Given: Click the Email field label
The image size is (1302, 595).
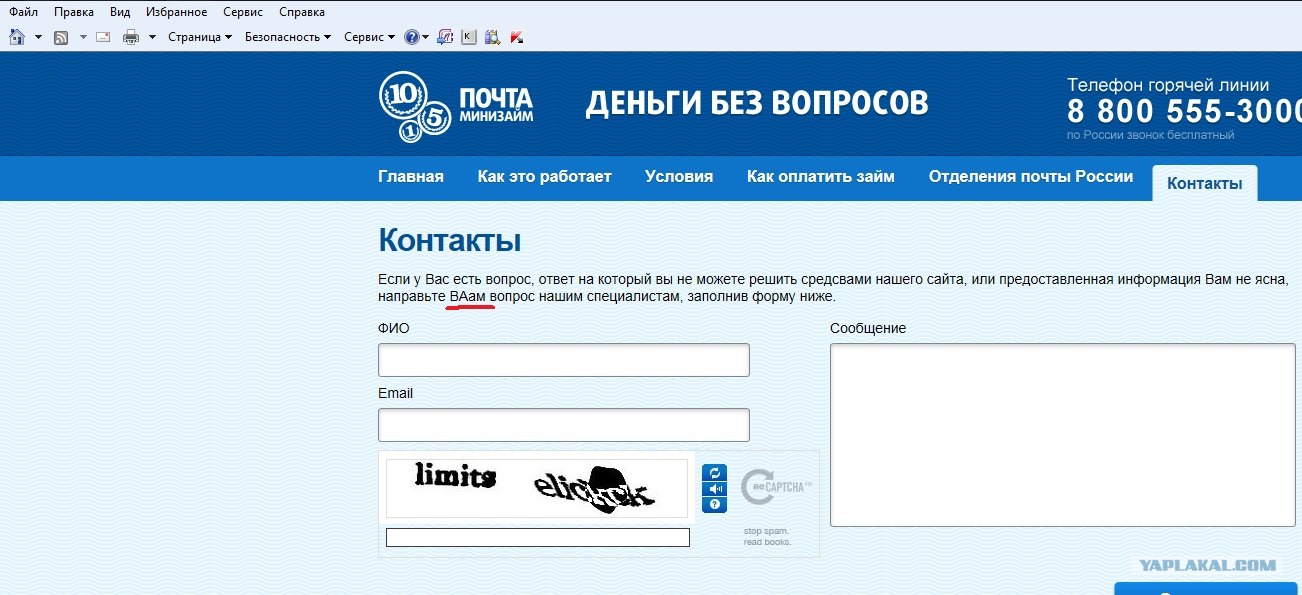Looking at the screenshot, I should click(395, 393).
